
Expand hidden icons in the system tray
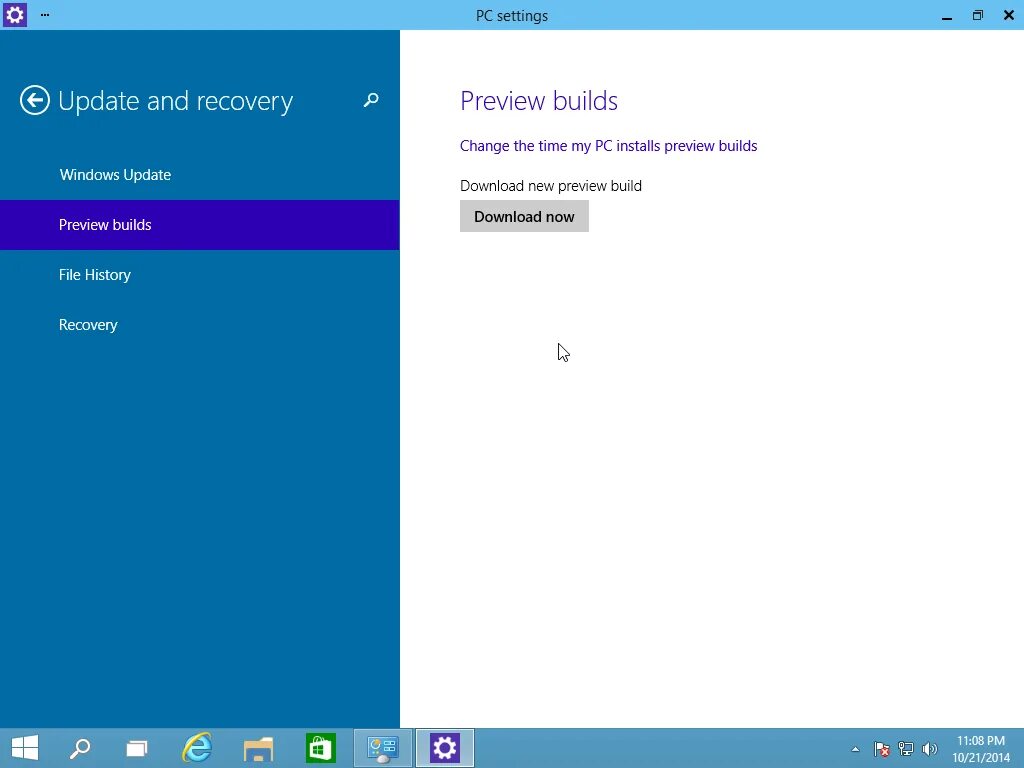pyautogui.click(x=855, y=748)
